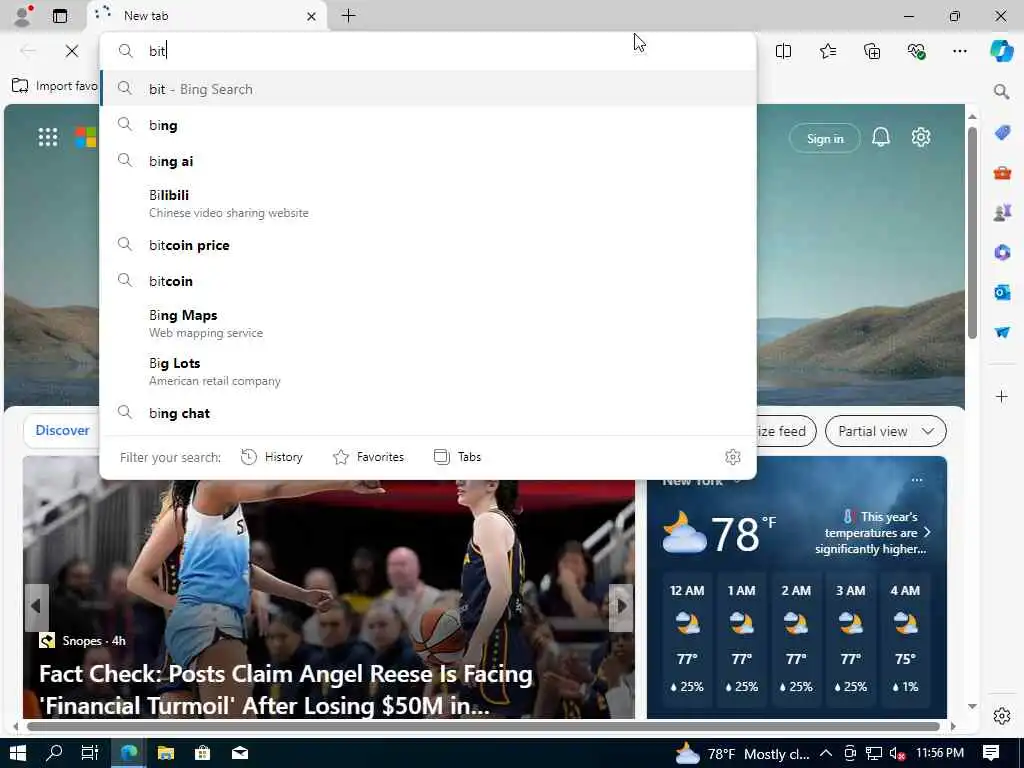Click the horizontal scrollbar thumb
This screenshot has width=1024, height=768.
[482, 726]
